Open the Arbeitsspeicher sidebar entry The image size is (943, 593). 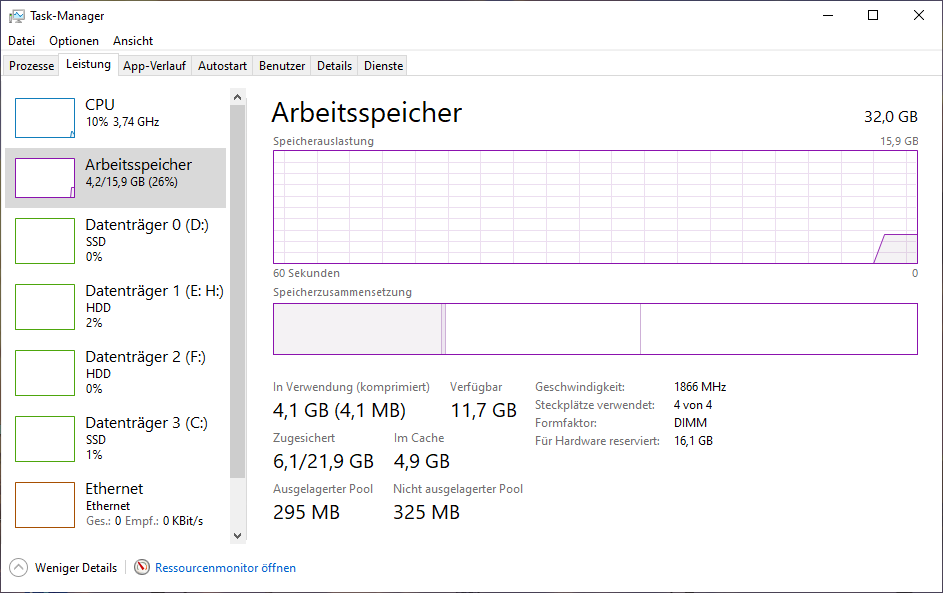click(x=120, y=173)
